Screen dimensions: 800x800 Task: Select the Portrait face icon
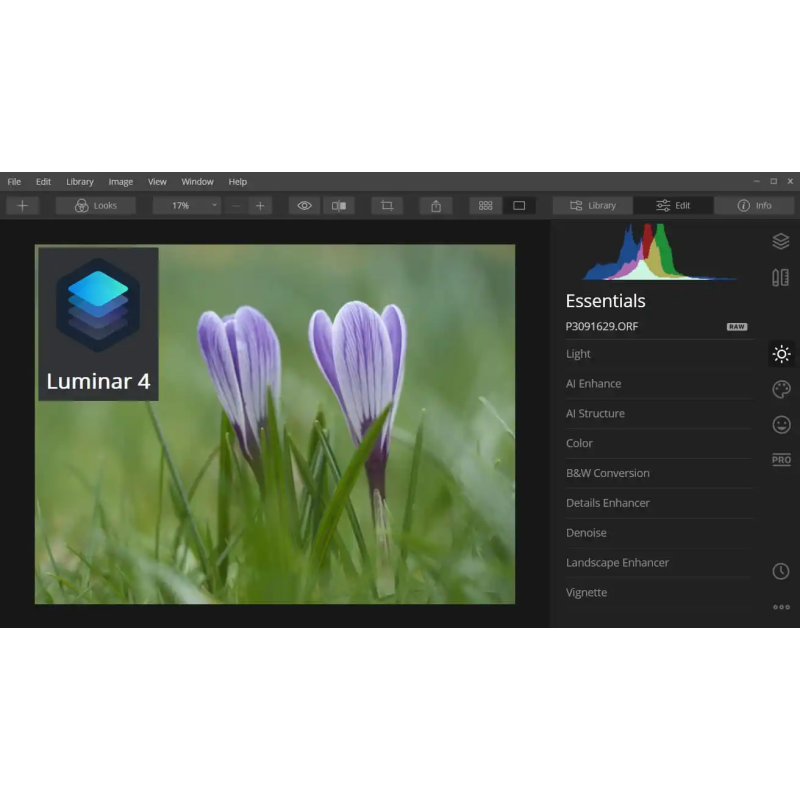click(781, 424)
